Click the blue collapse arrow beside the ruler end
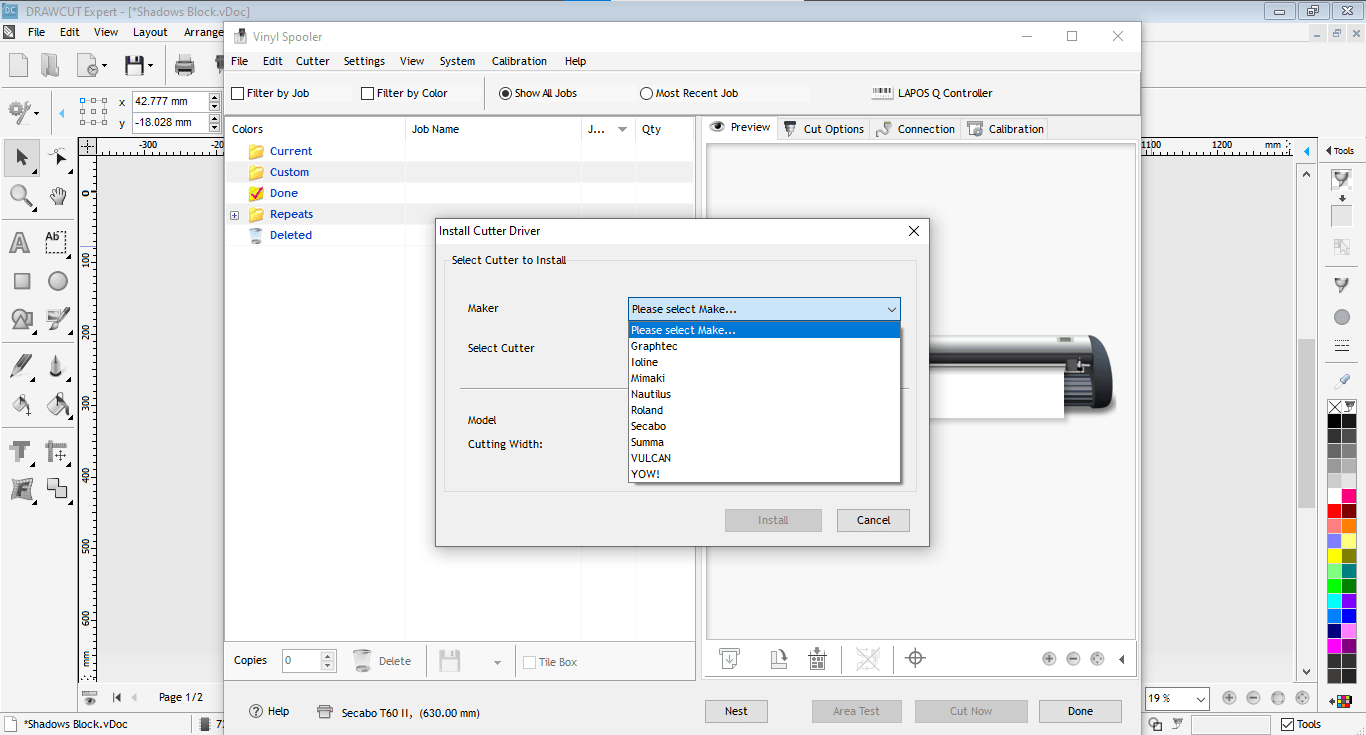 click(1307, 151)
